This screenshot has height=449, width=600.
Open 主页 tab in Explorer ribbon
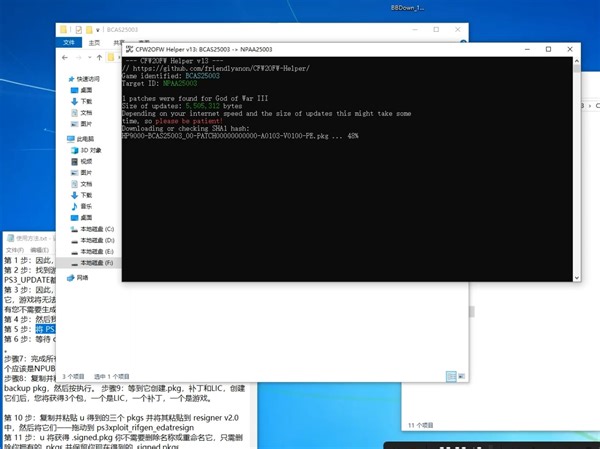(x=94, y=42)
